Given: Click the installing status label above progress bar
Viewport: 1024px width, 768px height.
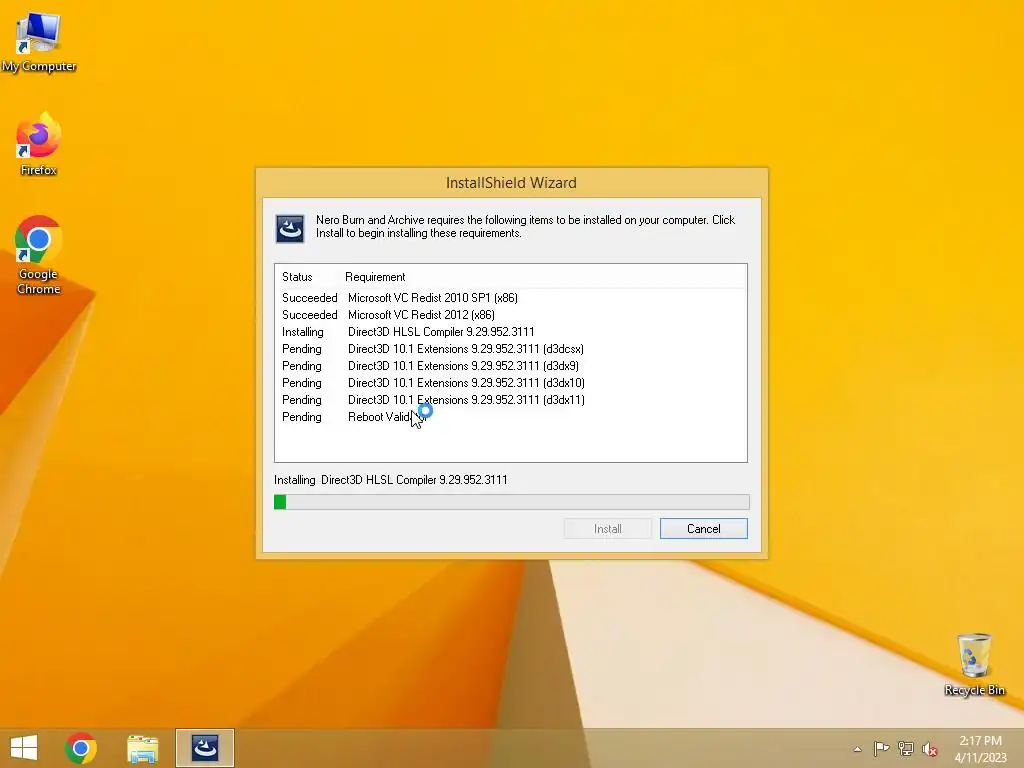Looking at the screenshot, I should tap(391, 480).
